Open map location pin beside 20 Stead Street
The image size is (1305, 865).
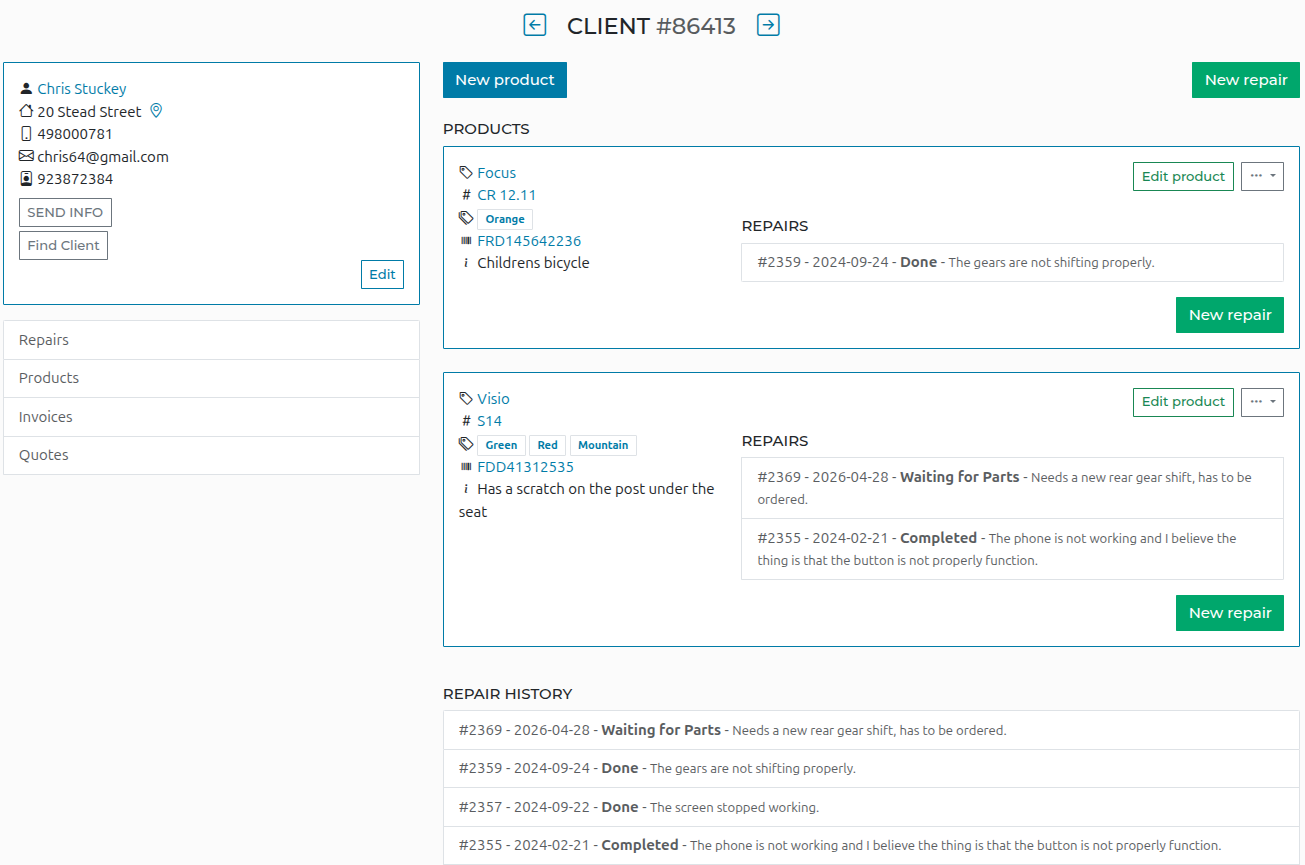tap(156, 111)
